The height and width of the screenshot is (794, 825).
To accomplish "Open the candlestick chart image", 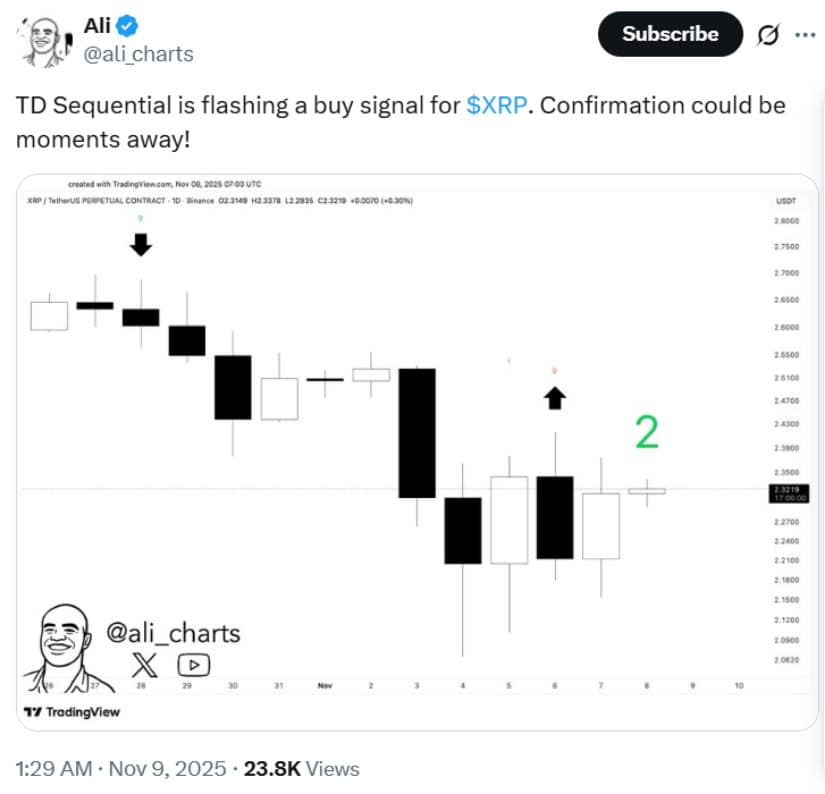I will [400, 450].
